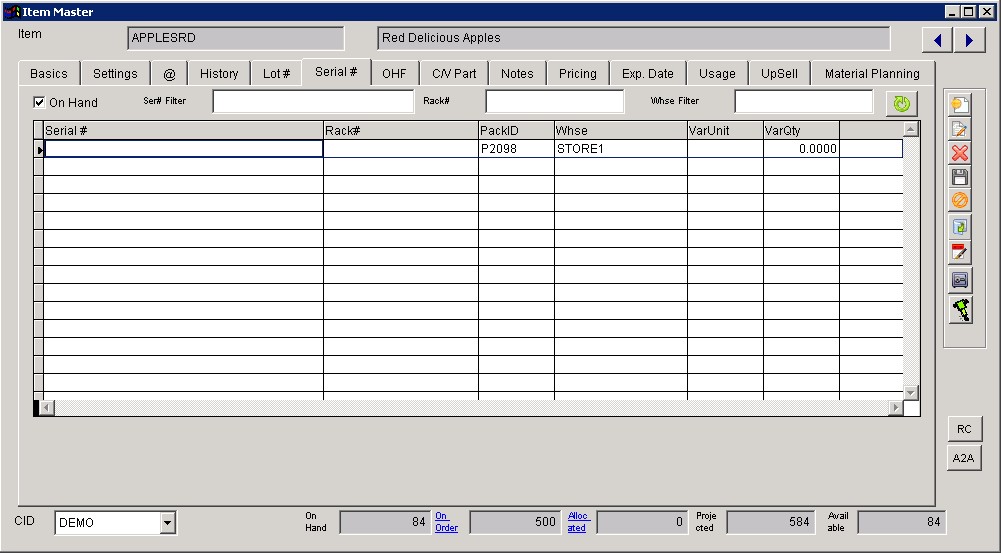The image size is (1001, 553).
Task: Click the edit record pencil icon
Action: (960, 129)
